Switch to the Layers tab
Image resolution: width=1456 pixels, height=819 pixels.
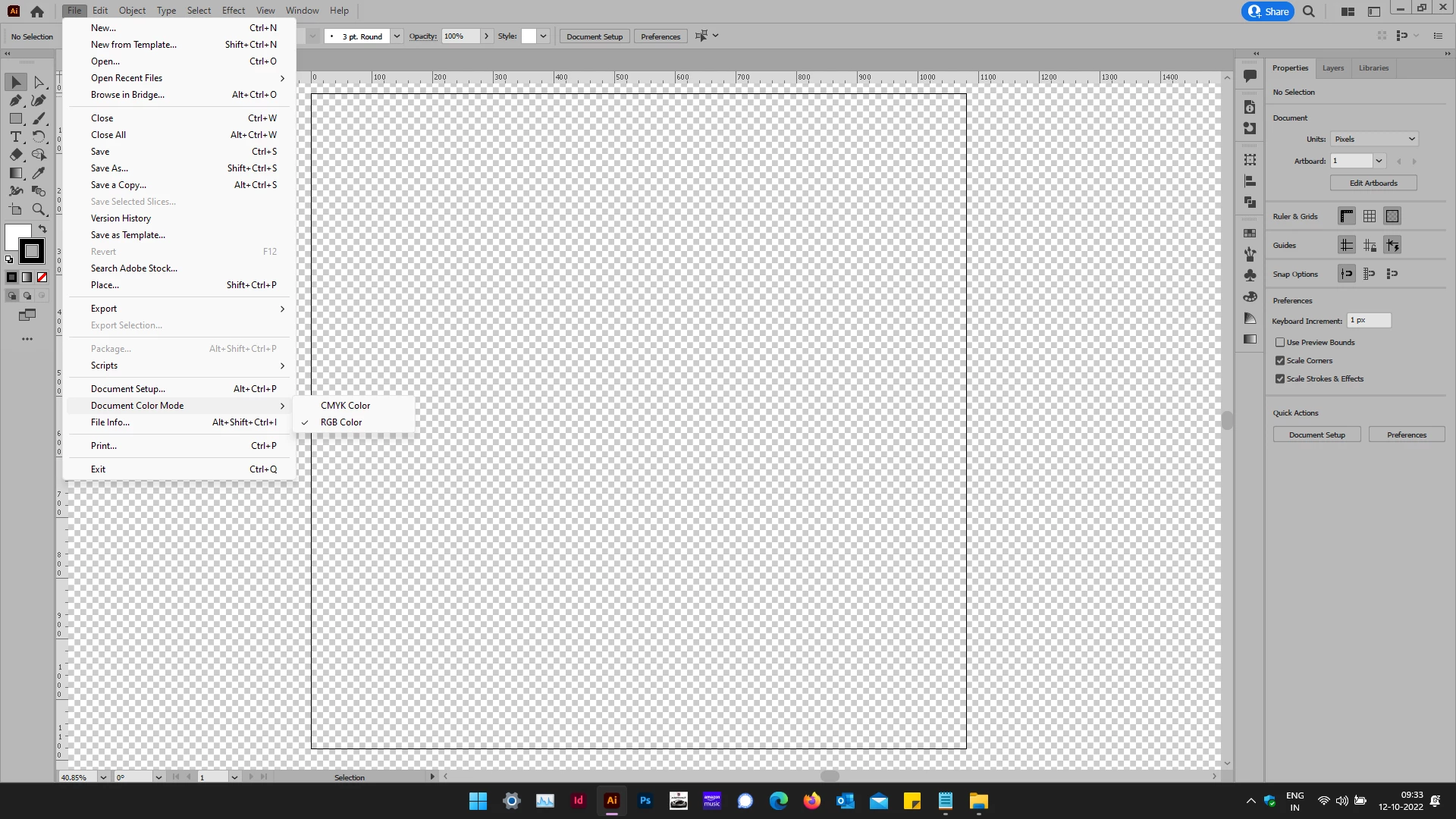click(x=1333, y=68)
